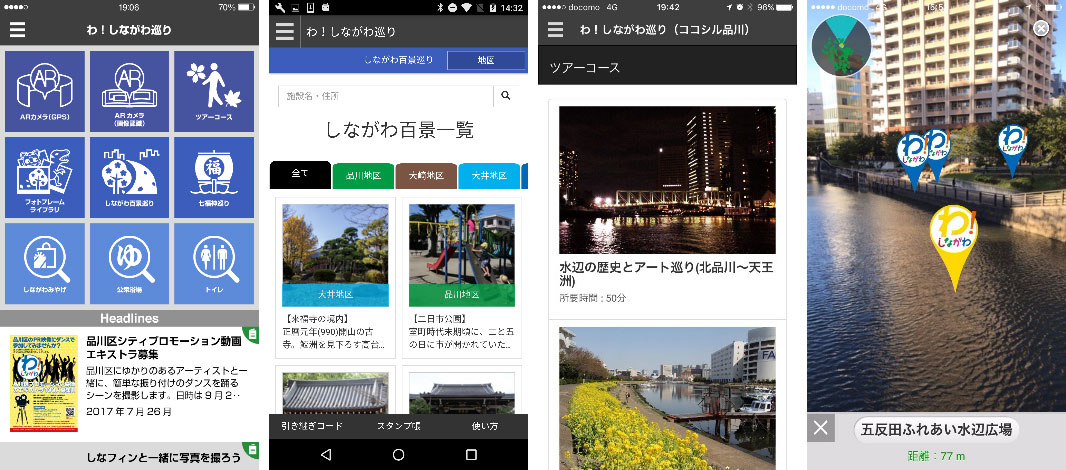Click the しながわ百景一覧 heading

[399, 130]
